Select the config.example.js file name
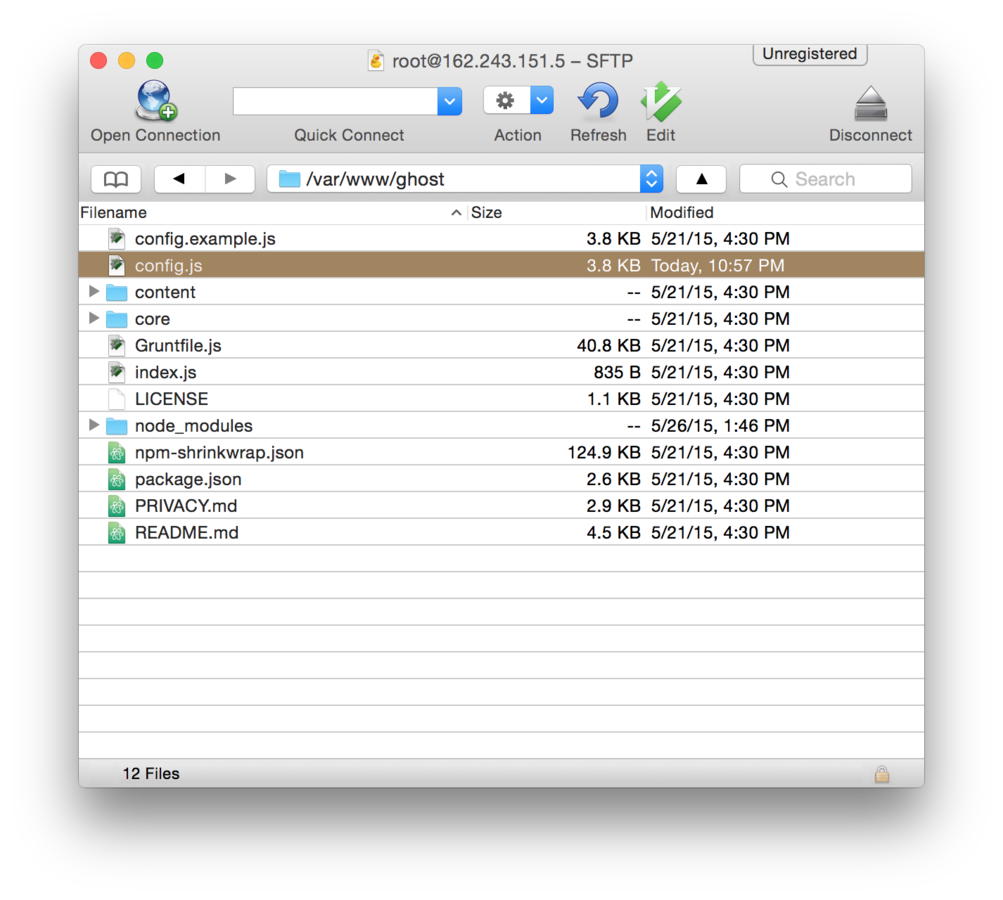1003x900 pixels. pyautogui.click(x=205, y=239)
